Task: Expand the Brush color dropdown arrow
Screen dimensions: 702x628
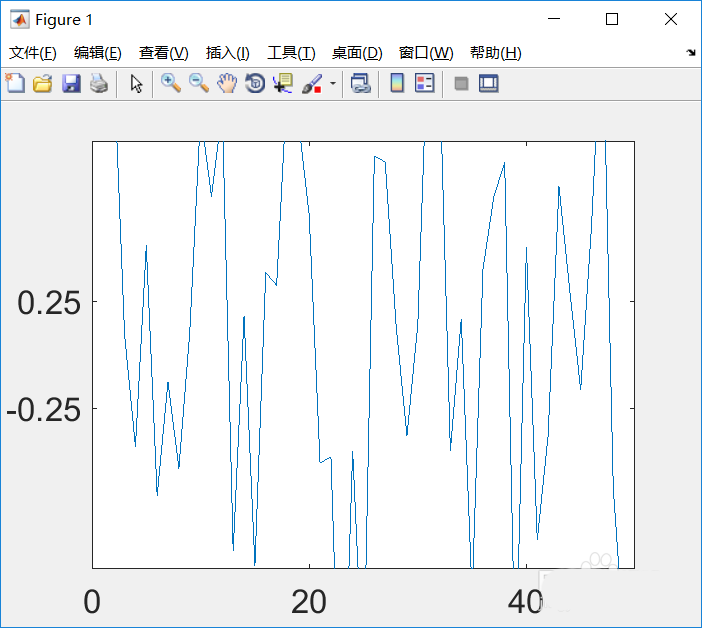Action: [332, 84]
